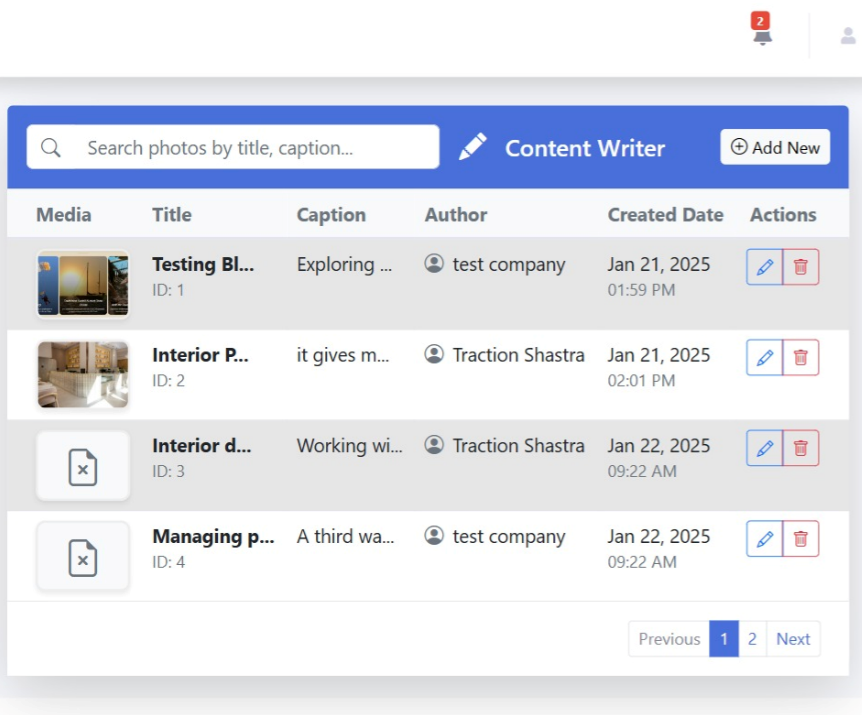The height and width of the screenshot is (715, 862).
Task: Edit the Testing Bl... entry with pencil icon
Action: (764, 267)
